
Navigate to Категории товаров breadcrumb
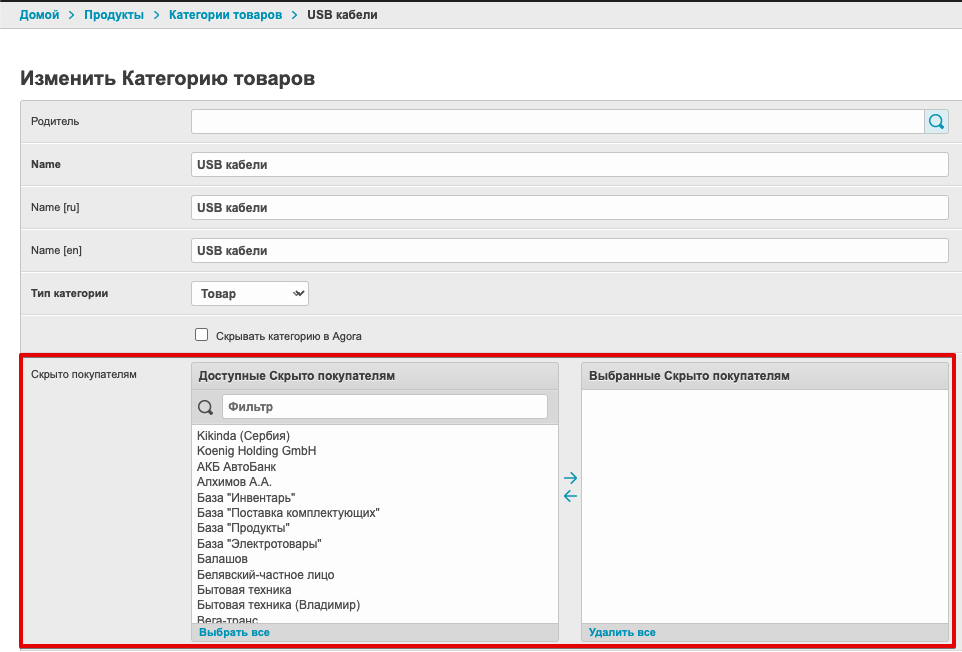pyautogui.click(x=225, y=15)
